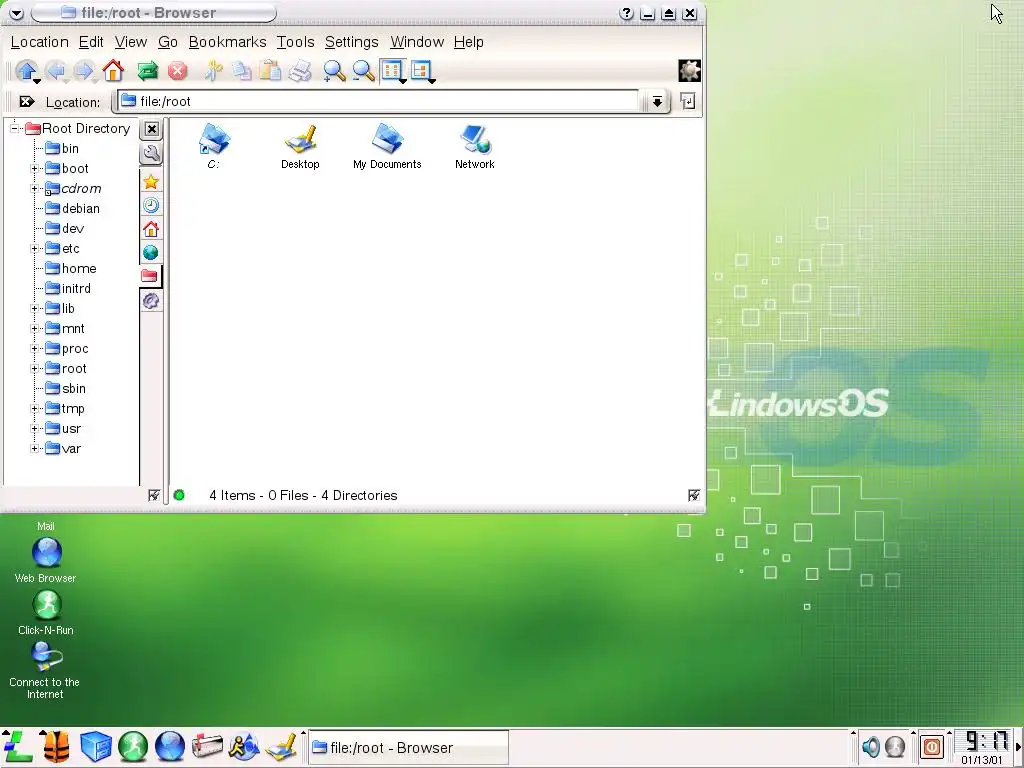Open the Bookmarks star sidebar tab
This screenshot has width=1024, height=768.
click(151, 182)
